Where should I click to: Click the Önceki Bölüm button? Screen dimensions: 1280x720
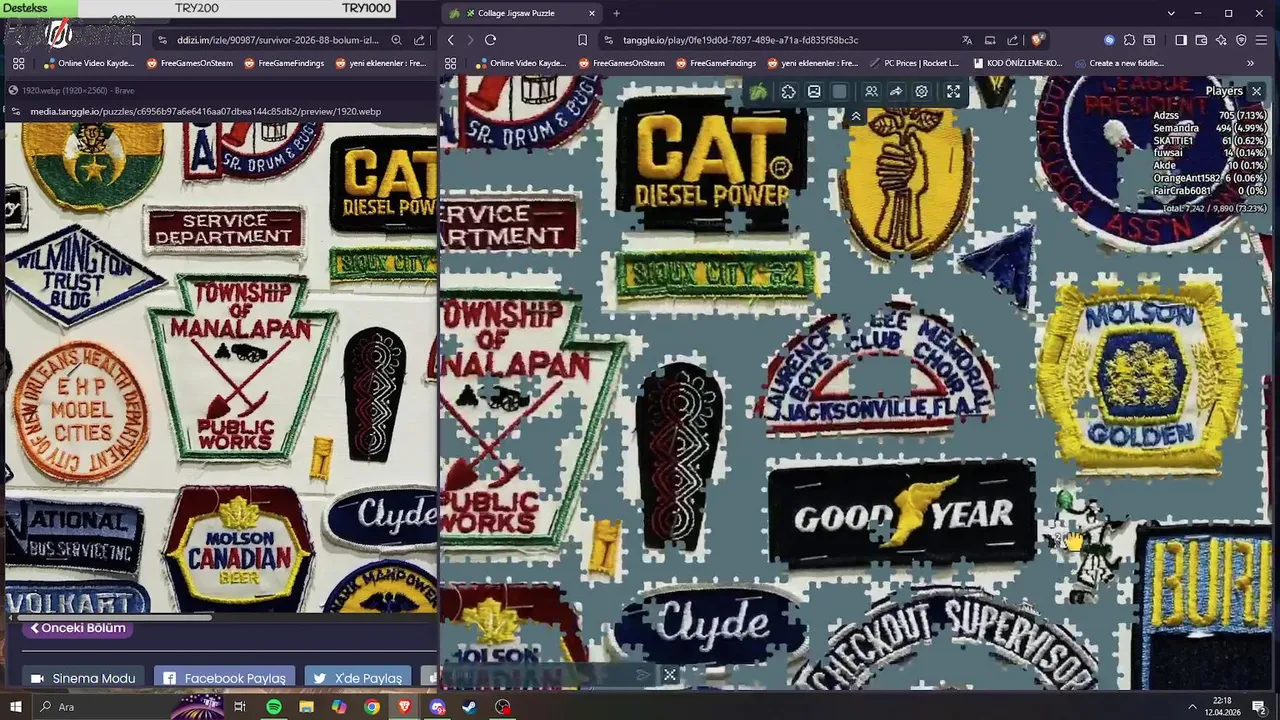click(78, 628)
